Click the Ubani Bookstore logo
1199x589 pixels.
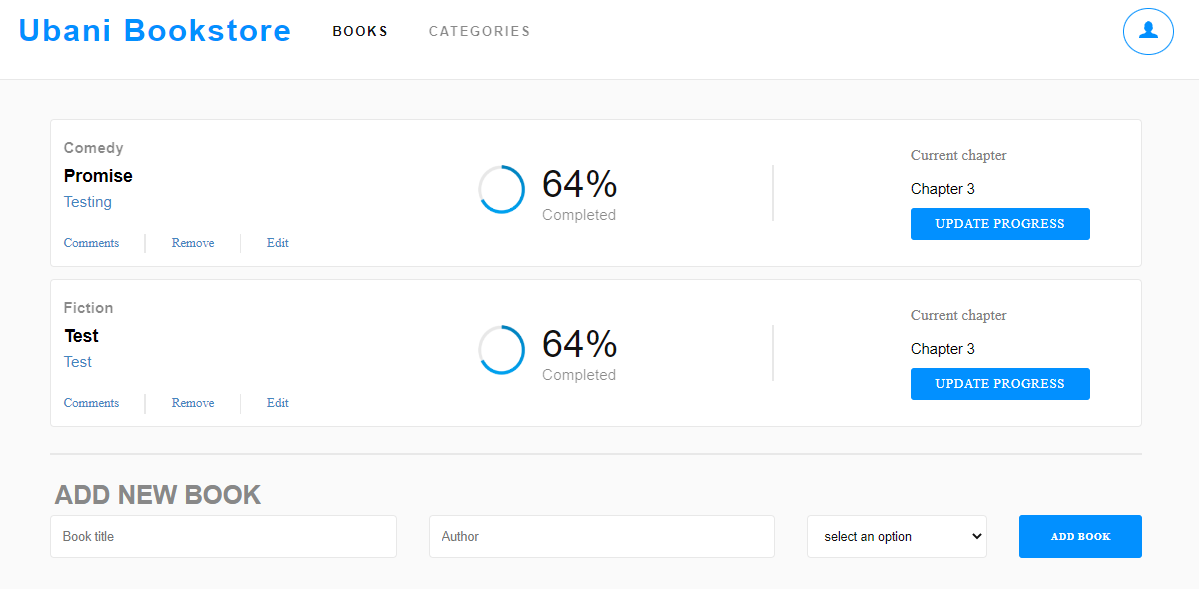pyautogui.click(x=154, y=30)
